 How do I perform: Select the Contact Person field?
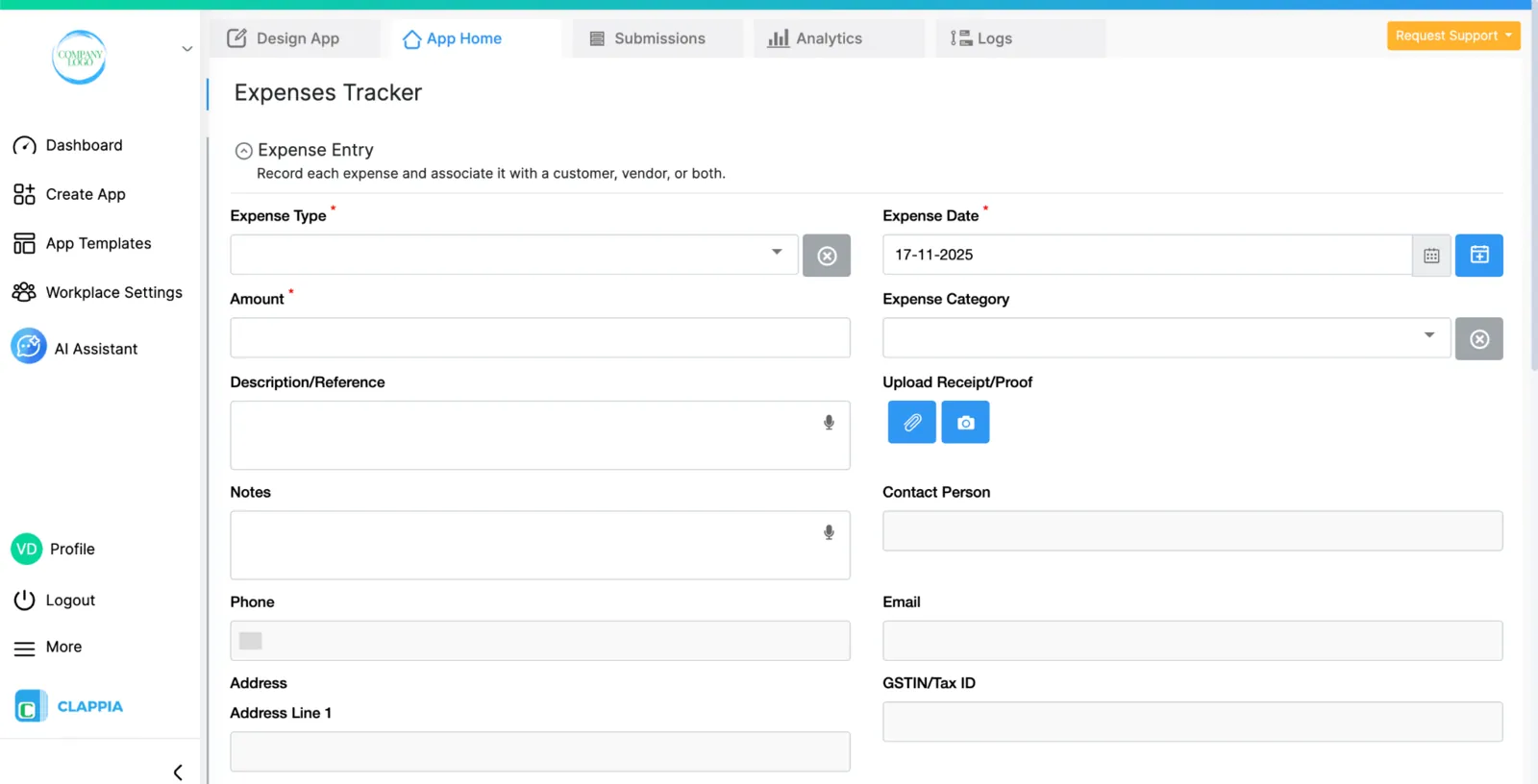(x=1193, y=530)
